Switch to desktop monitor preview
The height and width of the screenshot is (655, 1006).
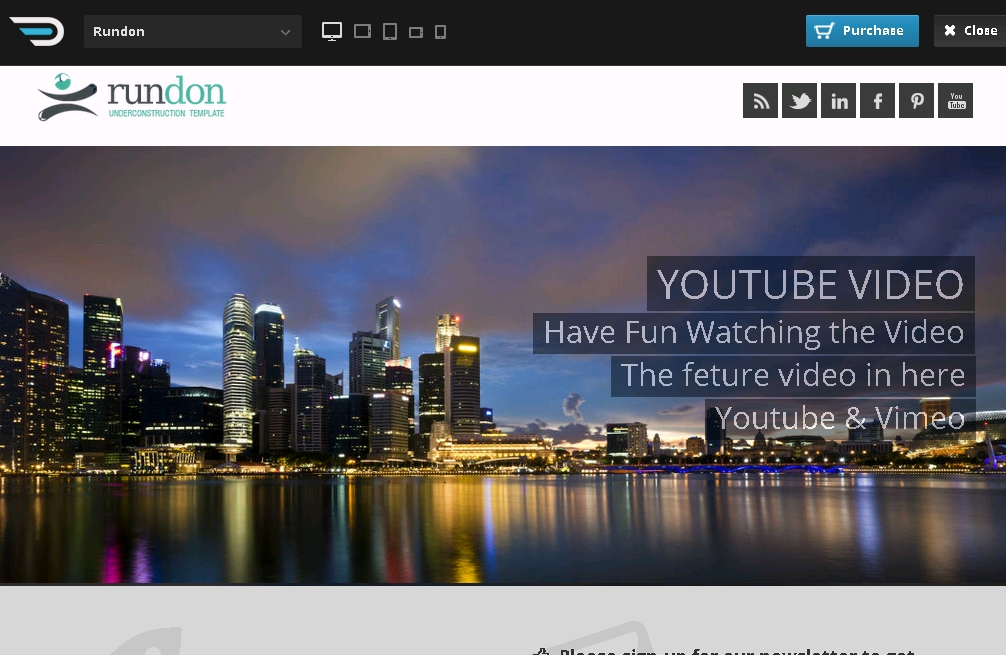click(332, 32)
